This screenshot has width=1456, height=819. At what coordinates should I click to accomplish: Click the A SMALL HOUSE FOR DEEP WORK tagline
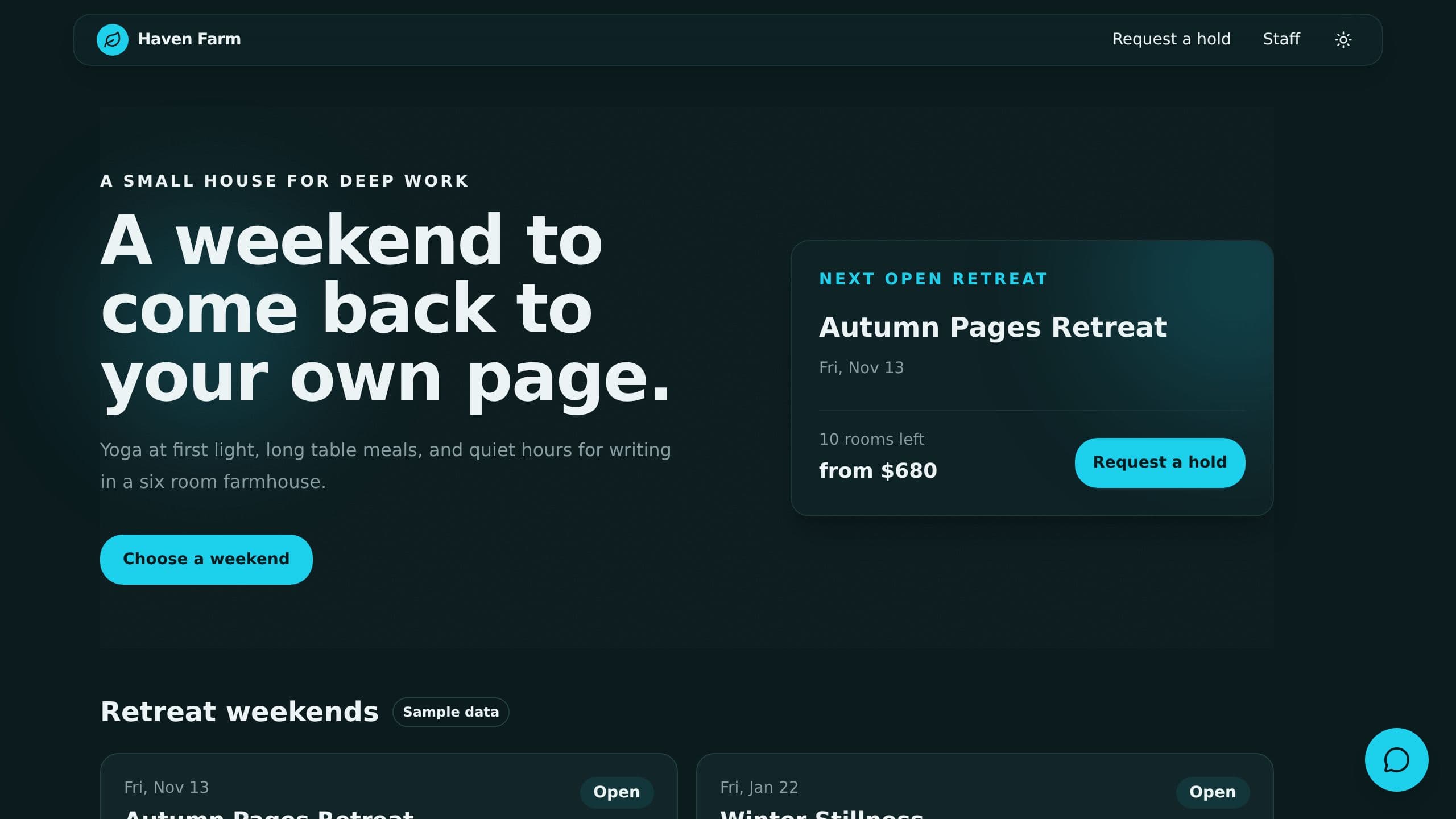284,181
